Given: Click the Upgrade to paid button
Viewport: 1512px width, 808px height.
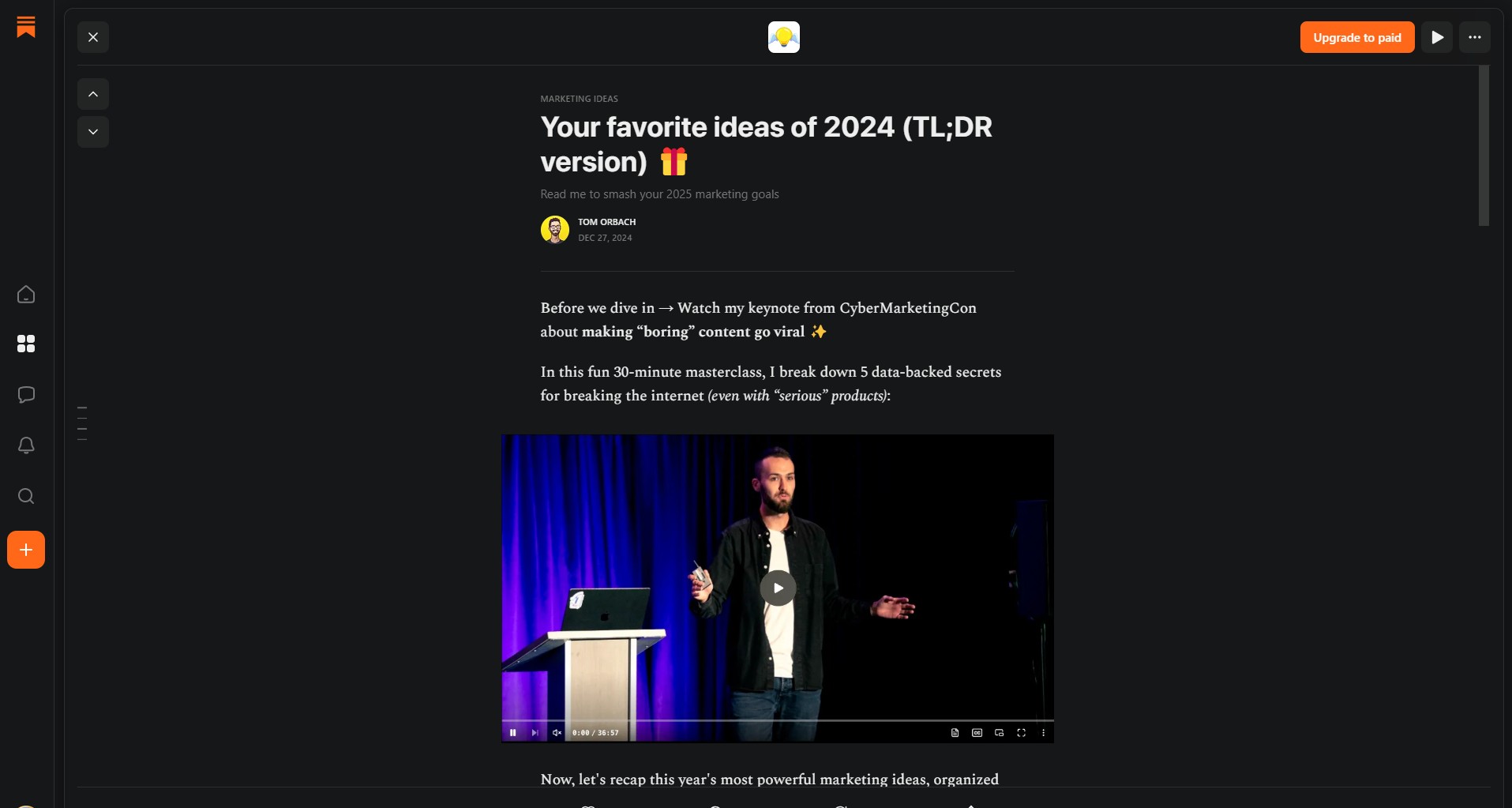Looking at the screenshot, I should point(1357,37).
